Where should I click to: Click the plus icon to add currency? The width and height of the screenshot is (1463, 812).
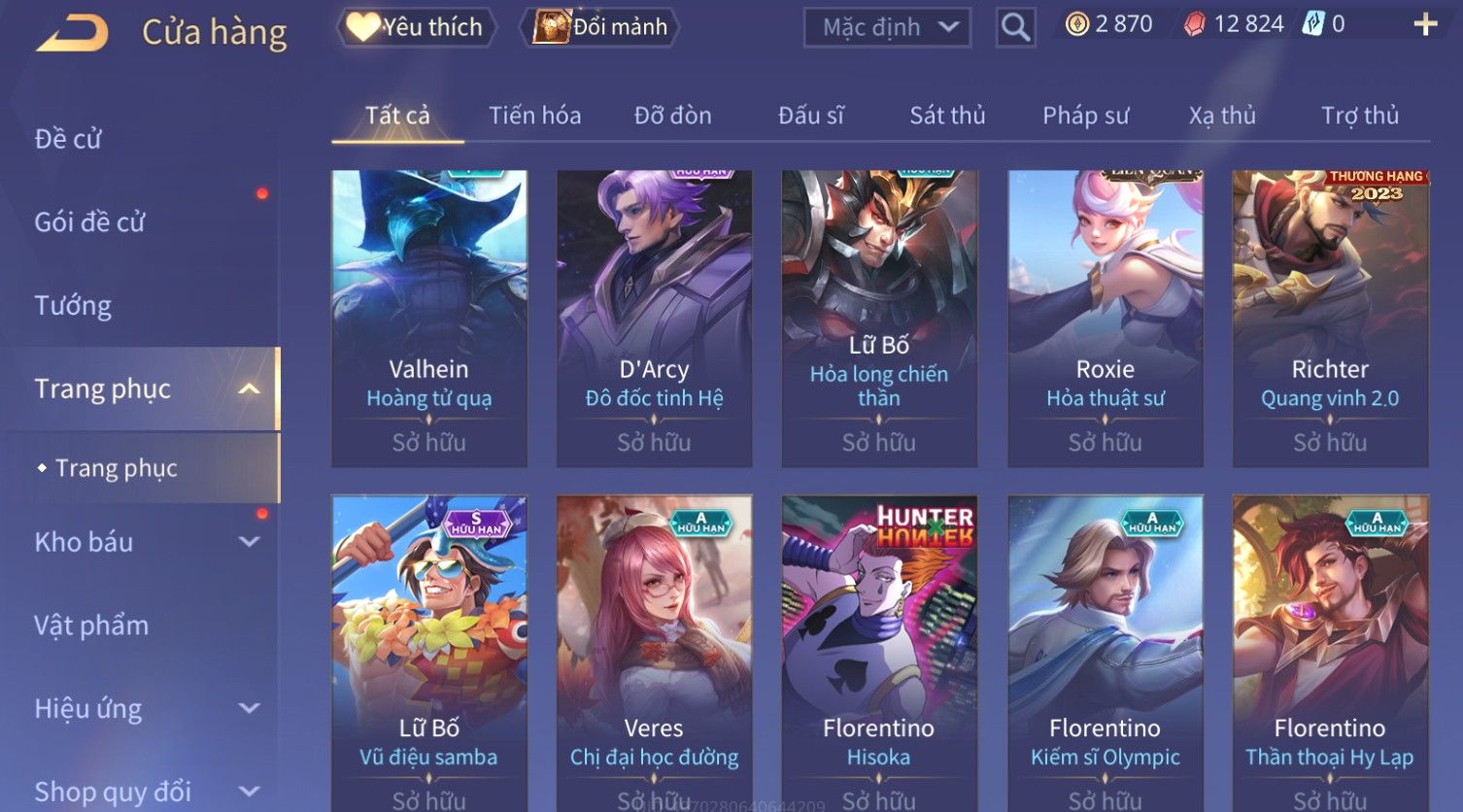1425,24
